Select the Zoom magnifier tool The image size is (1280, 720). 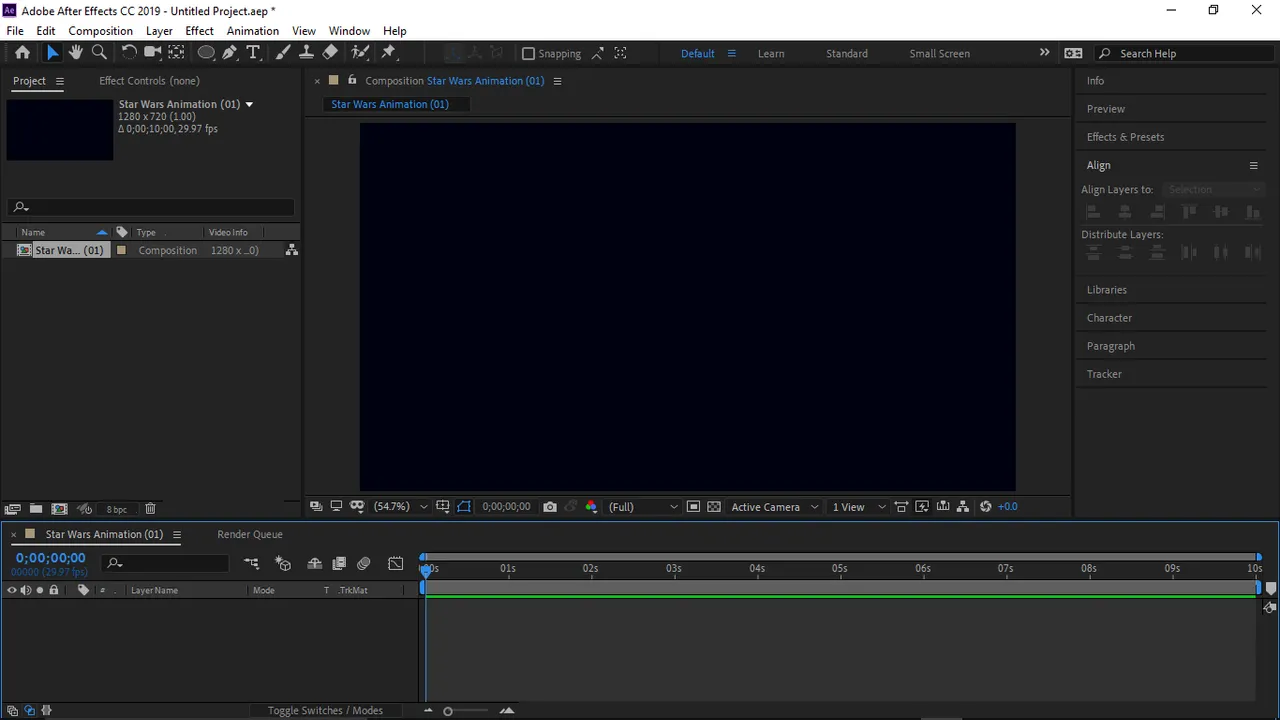[99, 53]
